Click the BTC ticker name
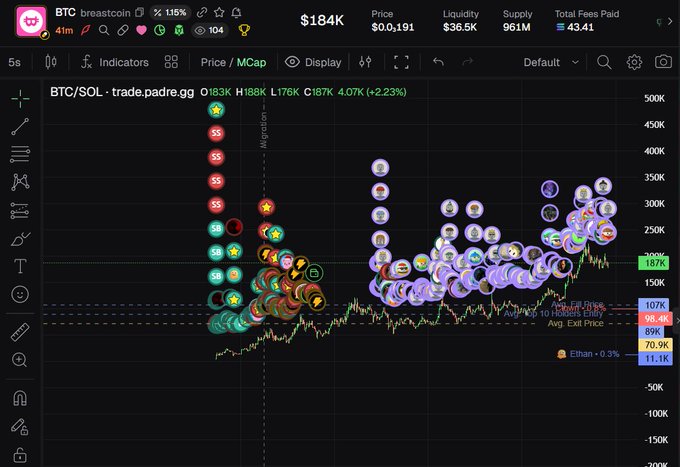 click(x=65, y=13)
